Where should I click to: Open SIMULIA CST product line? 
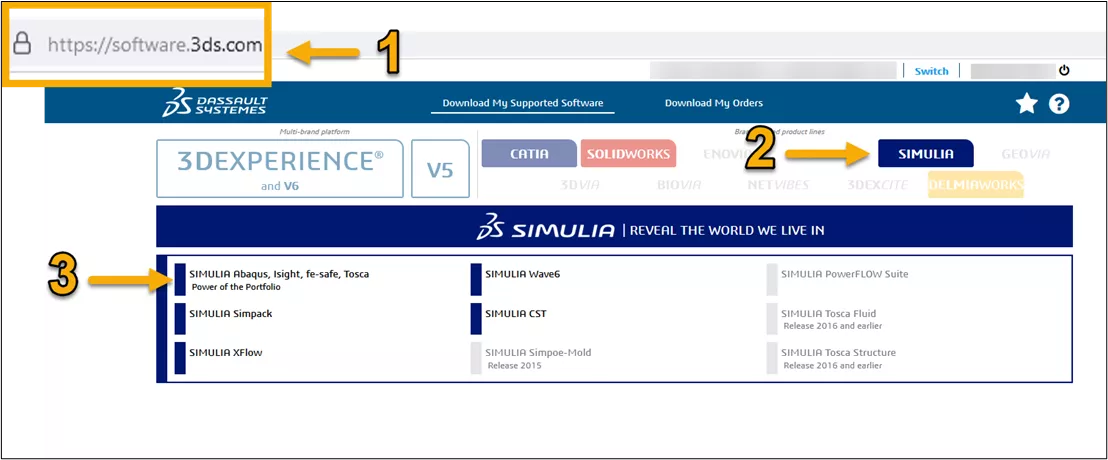point(515,314)
